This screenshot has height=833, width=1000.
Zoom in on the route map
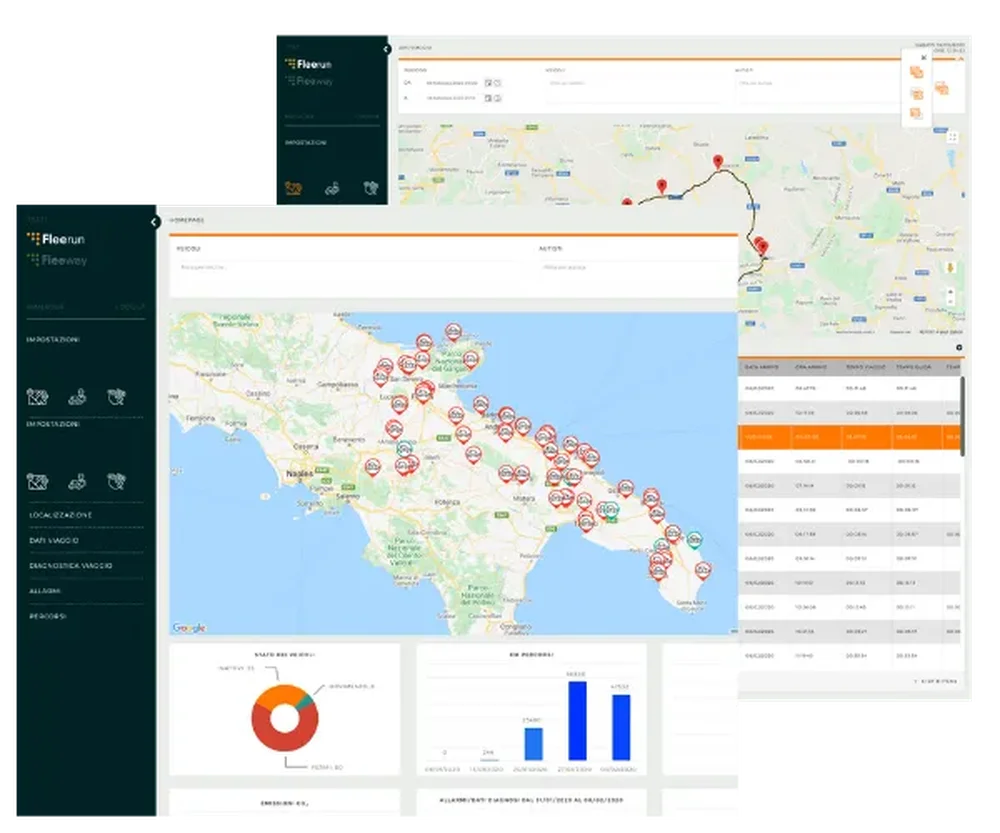950,291
